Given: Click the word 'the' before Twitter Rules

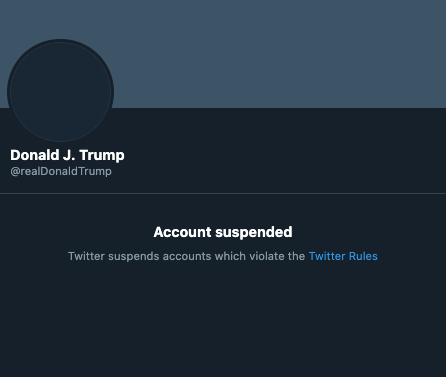Looking at the screenshot, I should pos(296,256).
